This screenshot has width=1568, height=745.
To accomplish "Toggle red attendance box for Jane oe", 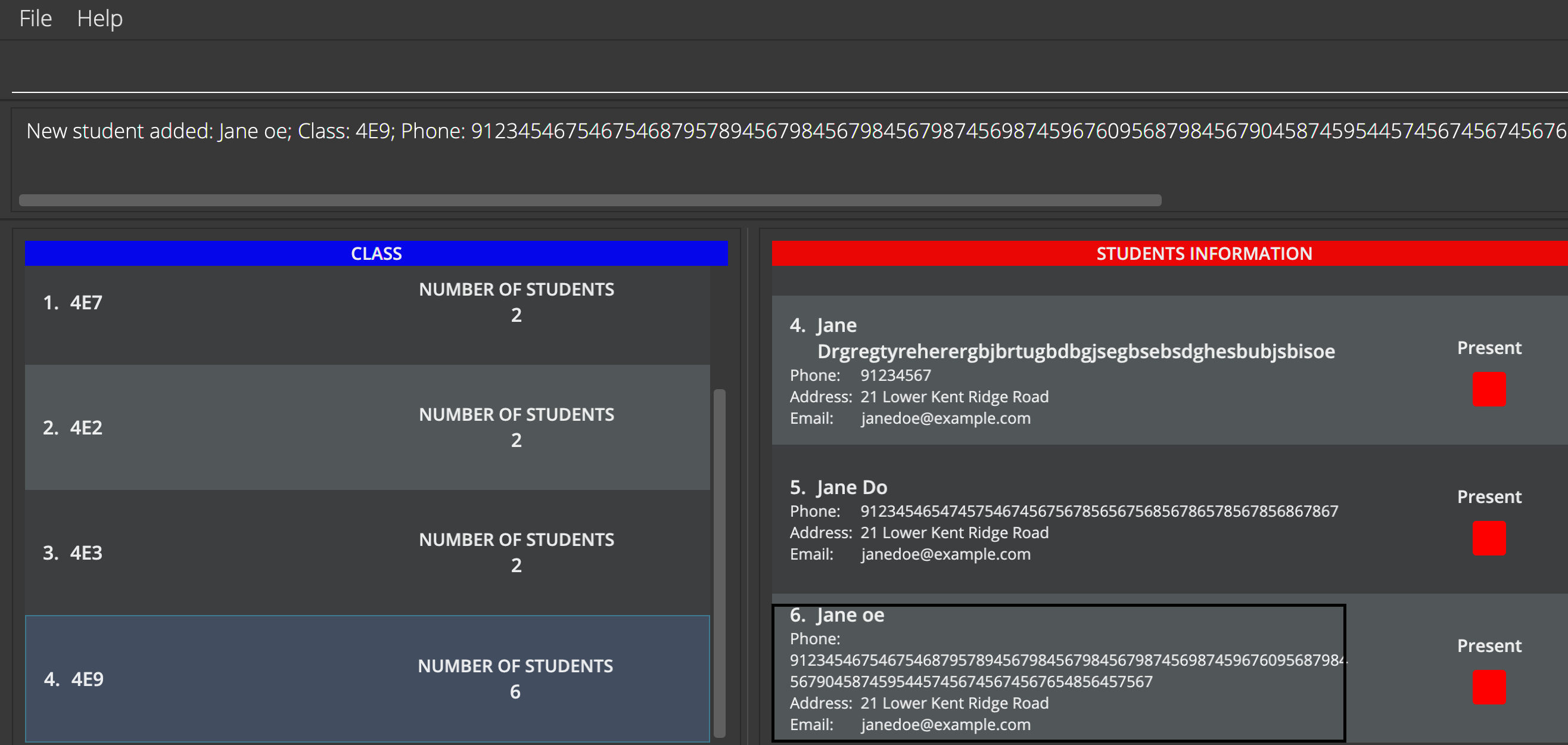I will tap(1489, 687).
